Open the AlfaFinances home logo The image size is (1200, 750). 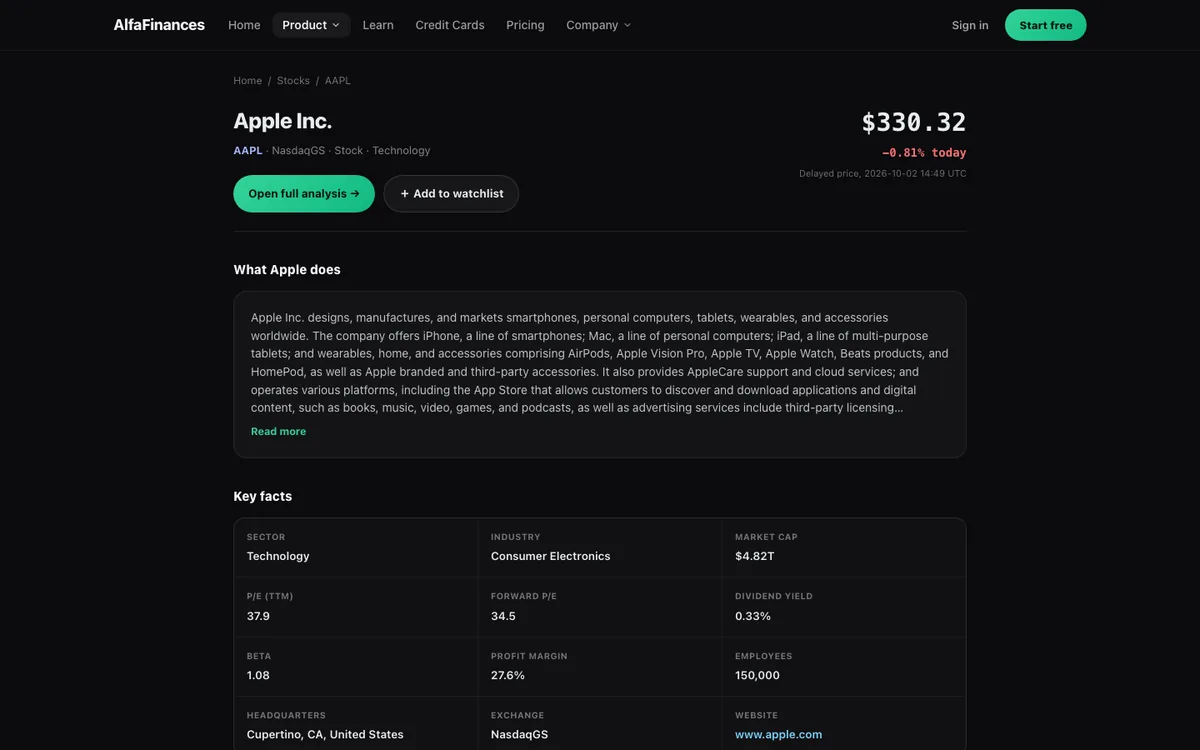159,25
